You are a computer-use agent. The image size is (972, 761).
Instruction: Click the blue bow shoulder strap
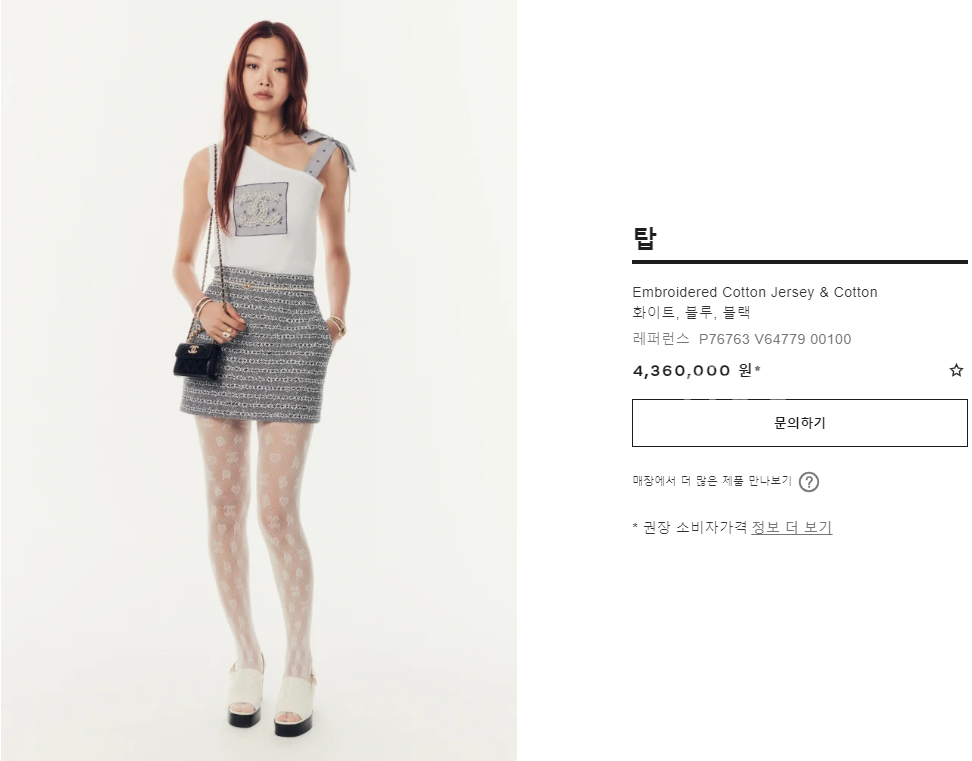coord(327,150)
